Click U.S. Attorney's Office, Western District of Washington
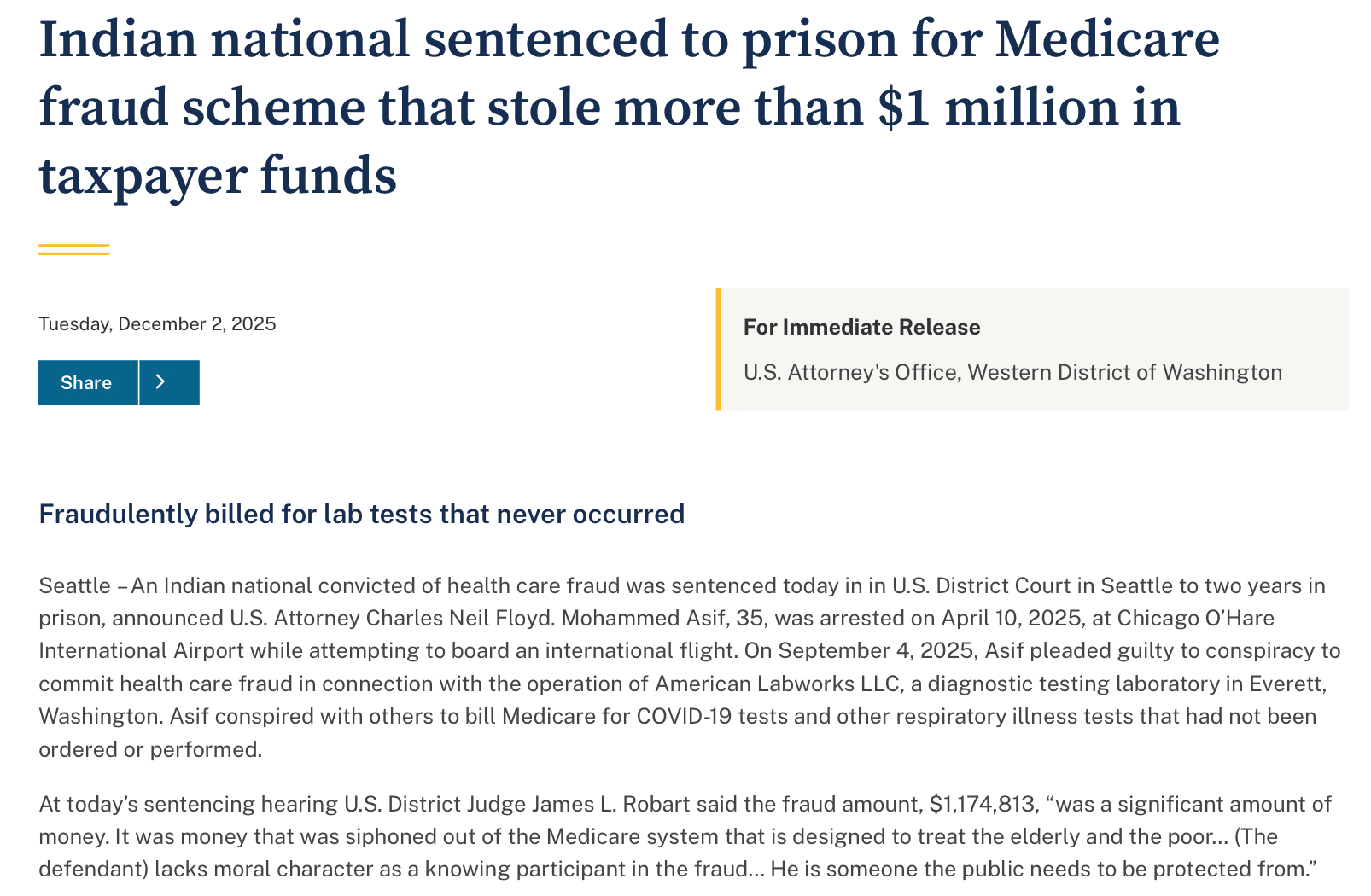This screenshot has height=896, width=1371. [1012, 372]
